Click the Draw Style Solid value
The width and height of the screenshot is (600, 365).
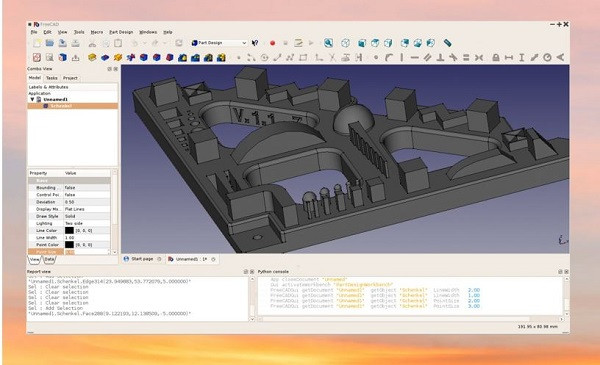87,216
